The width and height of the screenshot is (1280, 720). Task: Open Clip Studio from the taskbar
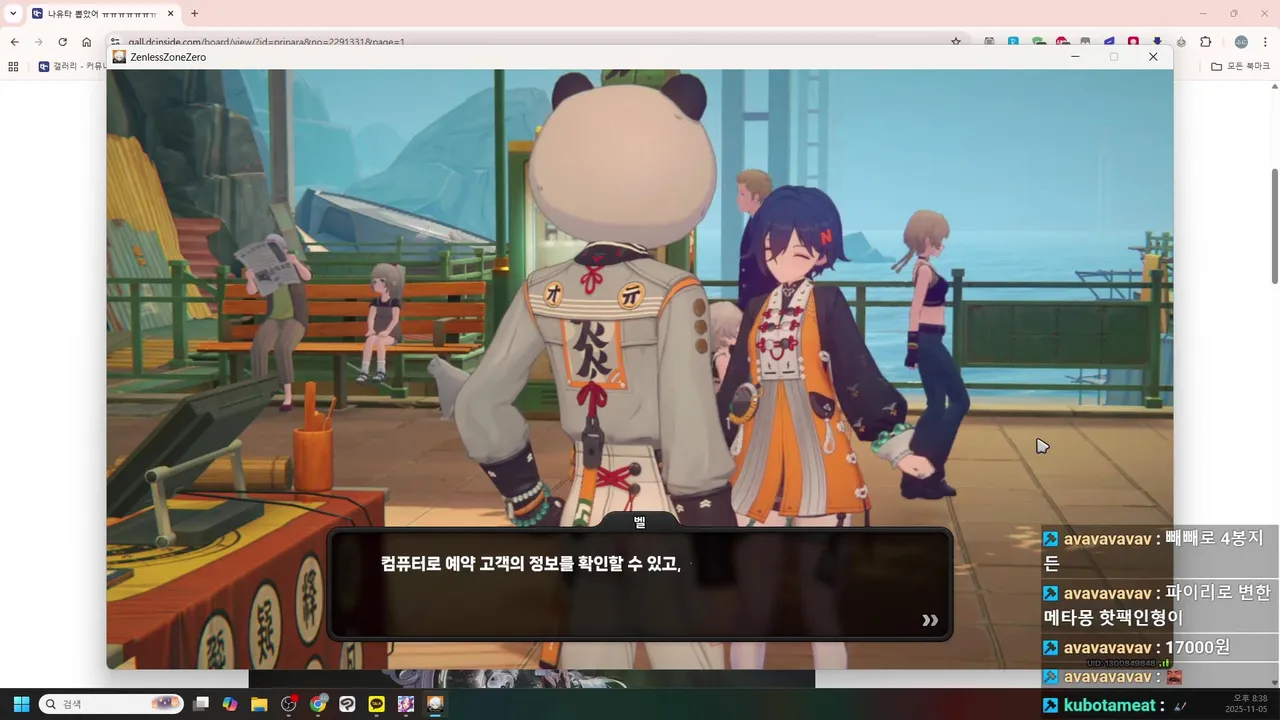point(347,704)
